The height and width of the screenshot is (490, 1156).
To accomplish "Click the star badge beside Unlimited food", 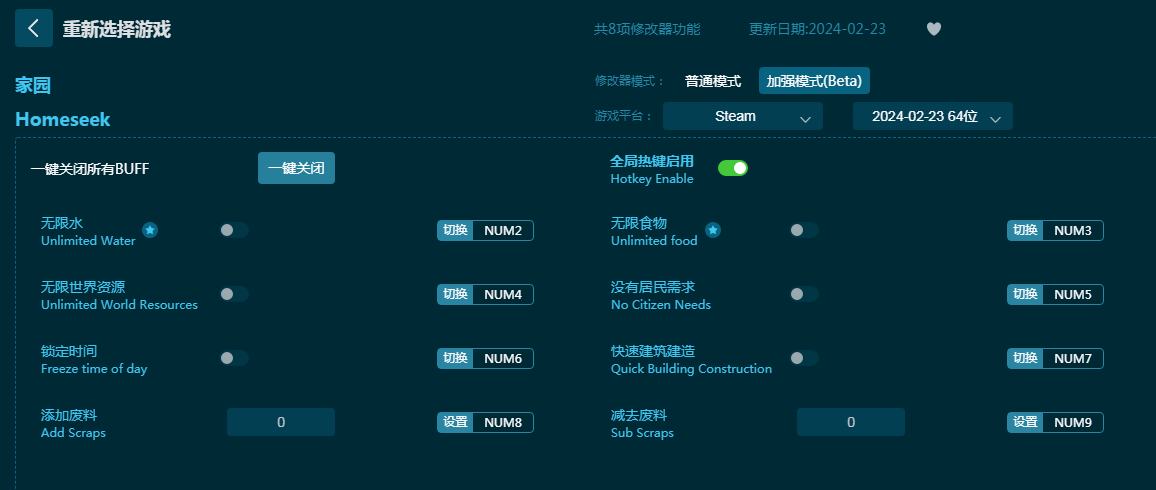I will tap(712, 231).
